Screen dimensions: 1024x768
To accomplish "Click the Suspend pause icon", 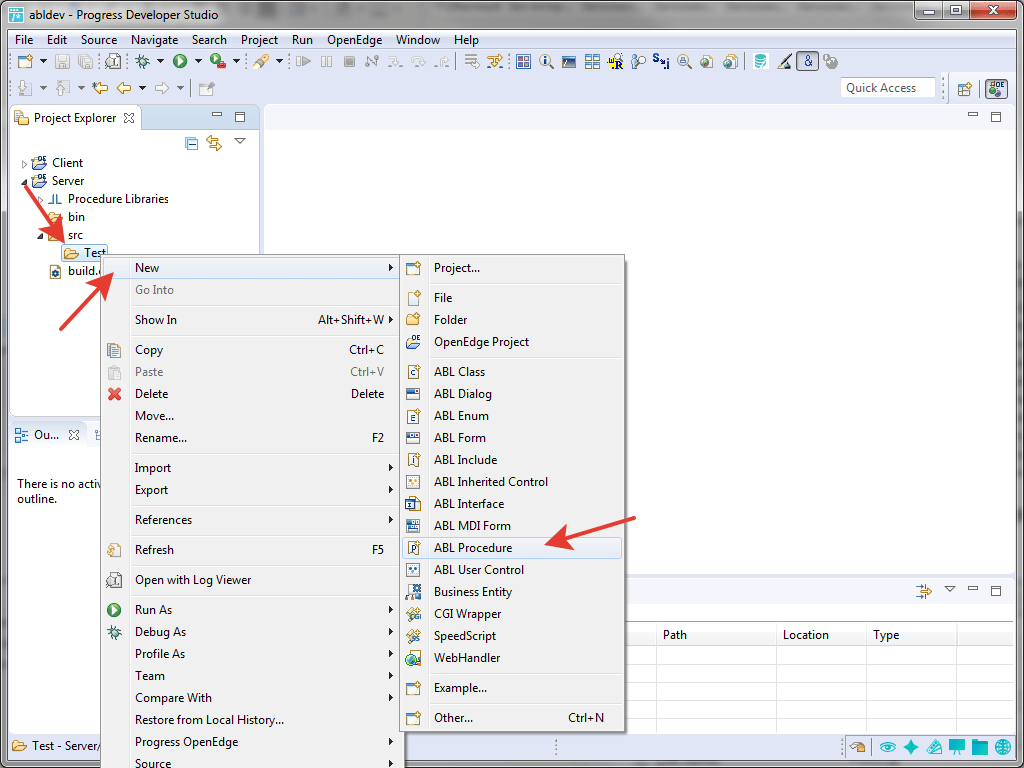I will tap(326, 61).
